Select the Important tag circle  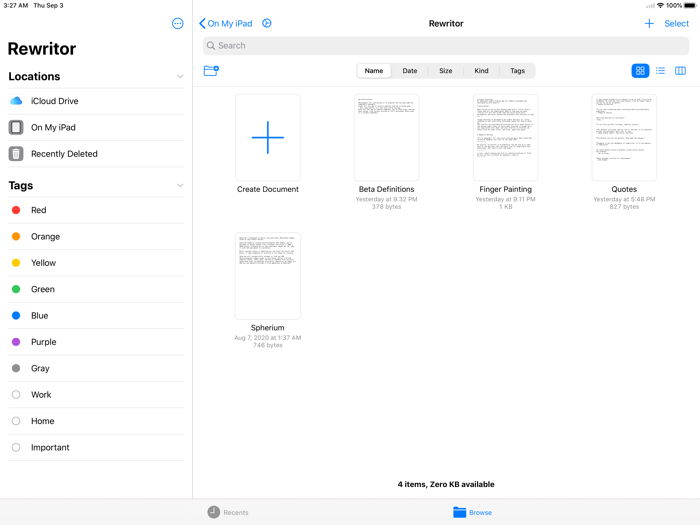coord(16,447)
